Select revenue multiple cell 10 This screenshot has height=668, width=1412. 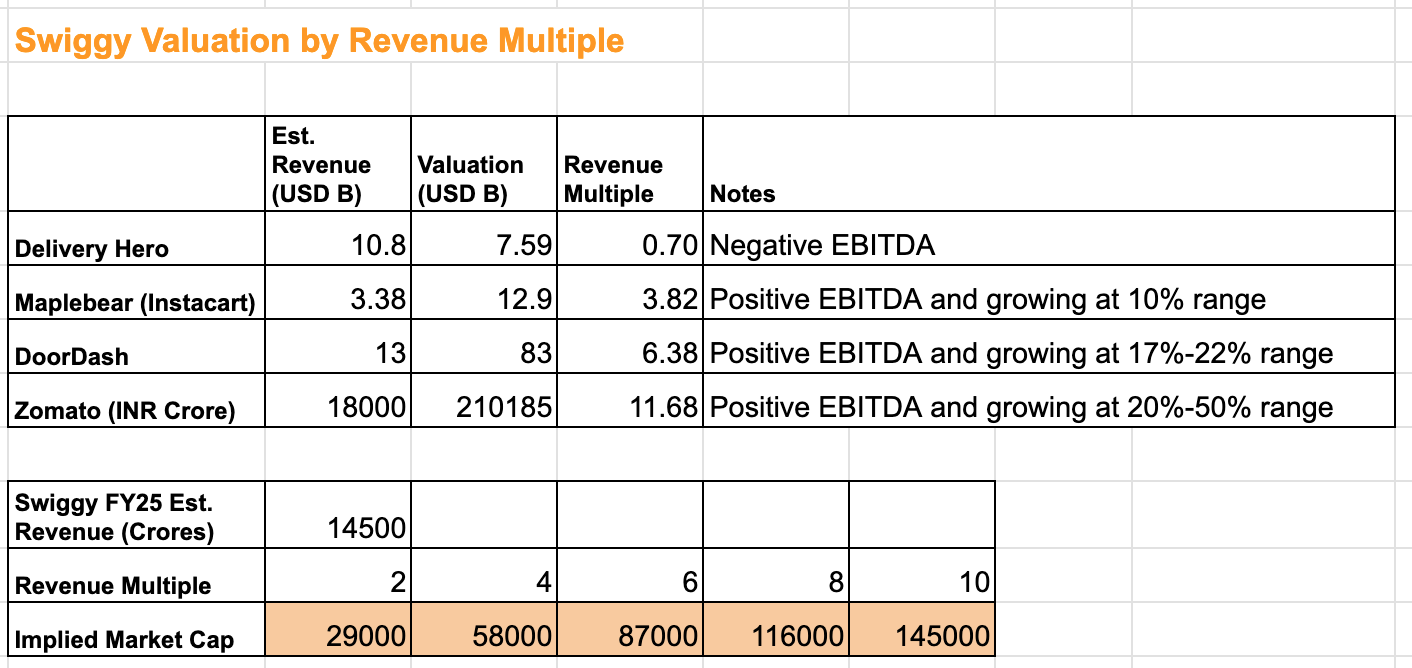[922, 575]
